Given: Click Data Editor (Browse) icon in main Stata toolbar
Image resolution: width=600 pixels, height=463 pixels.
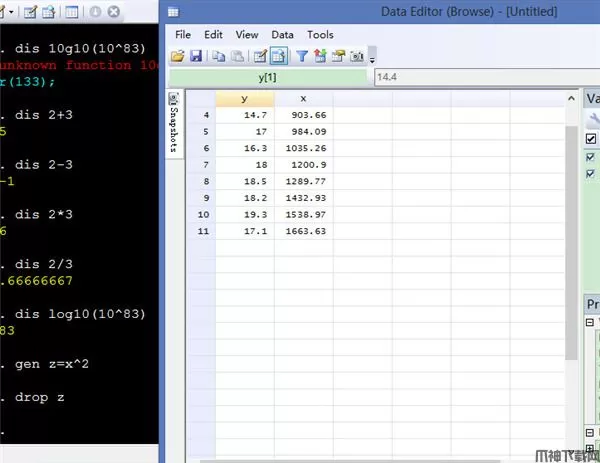Looking at the screenshot, I should click(x=49, y=12).
